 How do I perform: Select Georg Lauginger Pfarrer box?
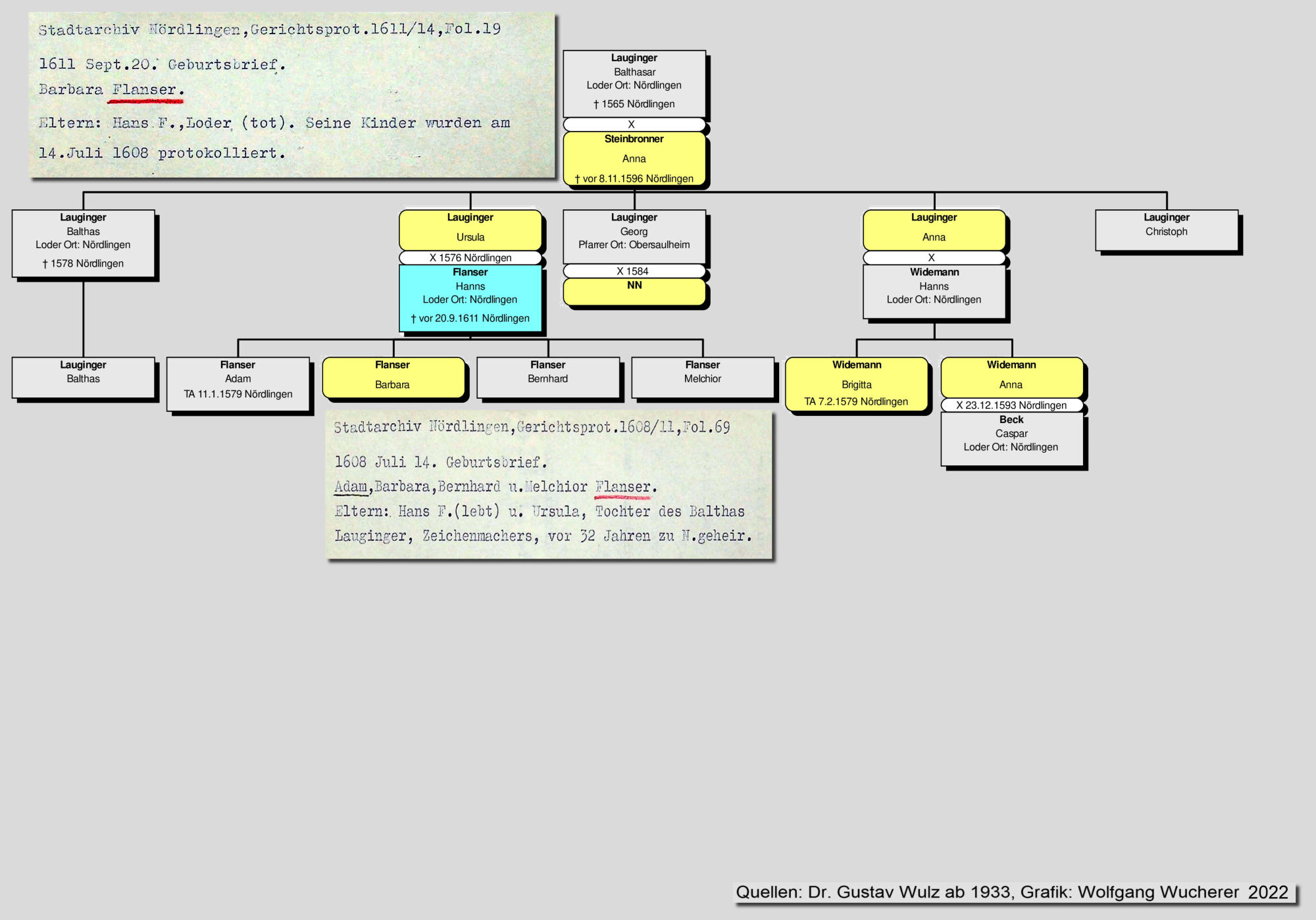point(634,236)
